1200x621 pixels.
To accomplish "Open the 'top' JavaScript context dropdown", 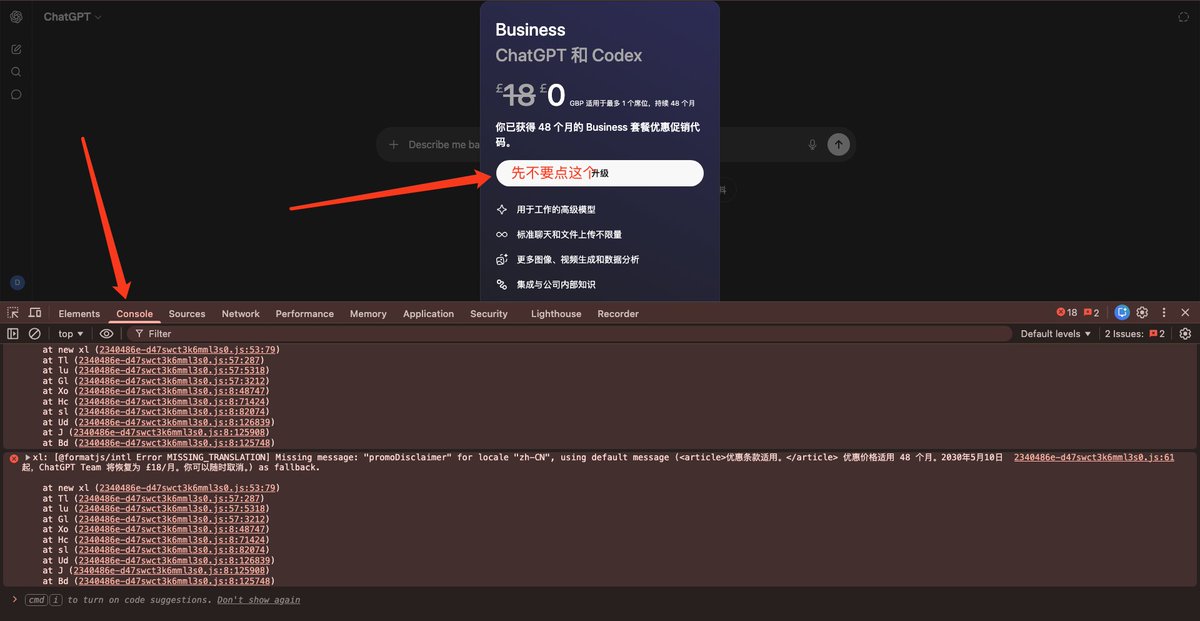I will [x=71, y=334].
